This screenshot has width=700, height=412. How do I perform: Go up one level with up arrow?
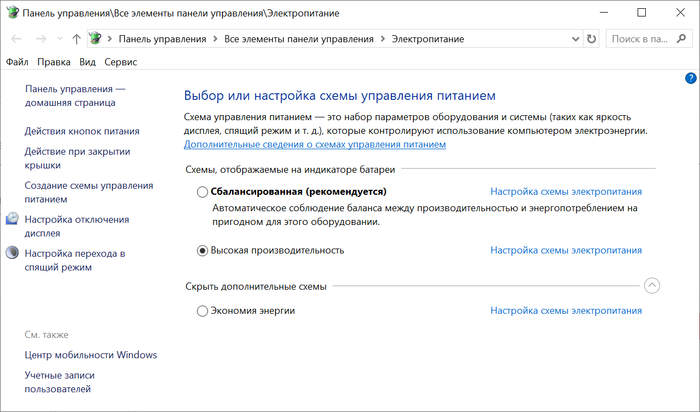point(77,39)
